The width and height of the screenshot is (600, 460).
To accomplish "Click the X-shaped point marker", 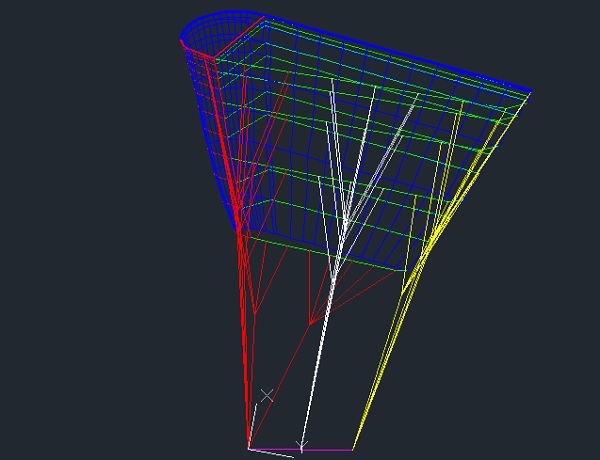I will (x=266, y=396).
